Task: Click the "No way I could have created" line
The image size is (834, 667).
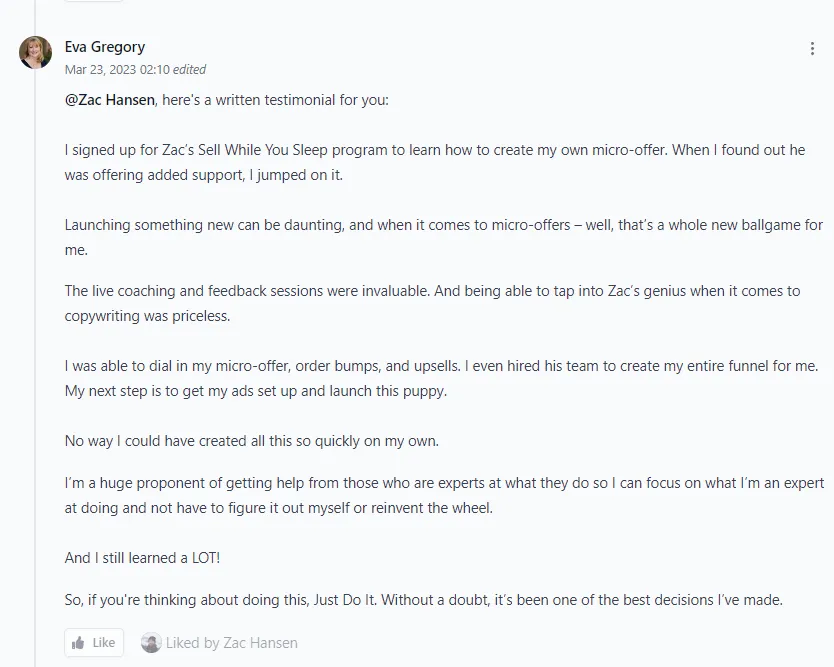Action: point(252,441)
